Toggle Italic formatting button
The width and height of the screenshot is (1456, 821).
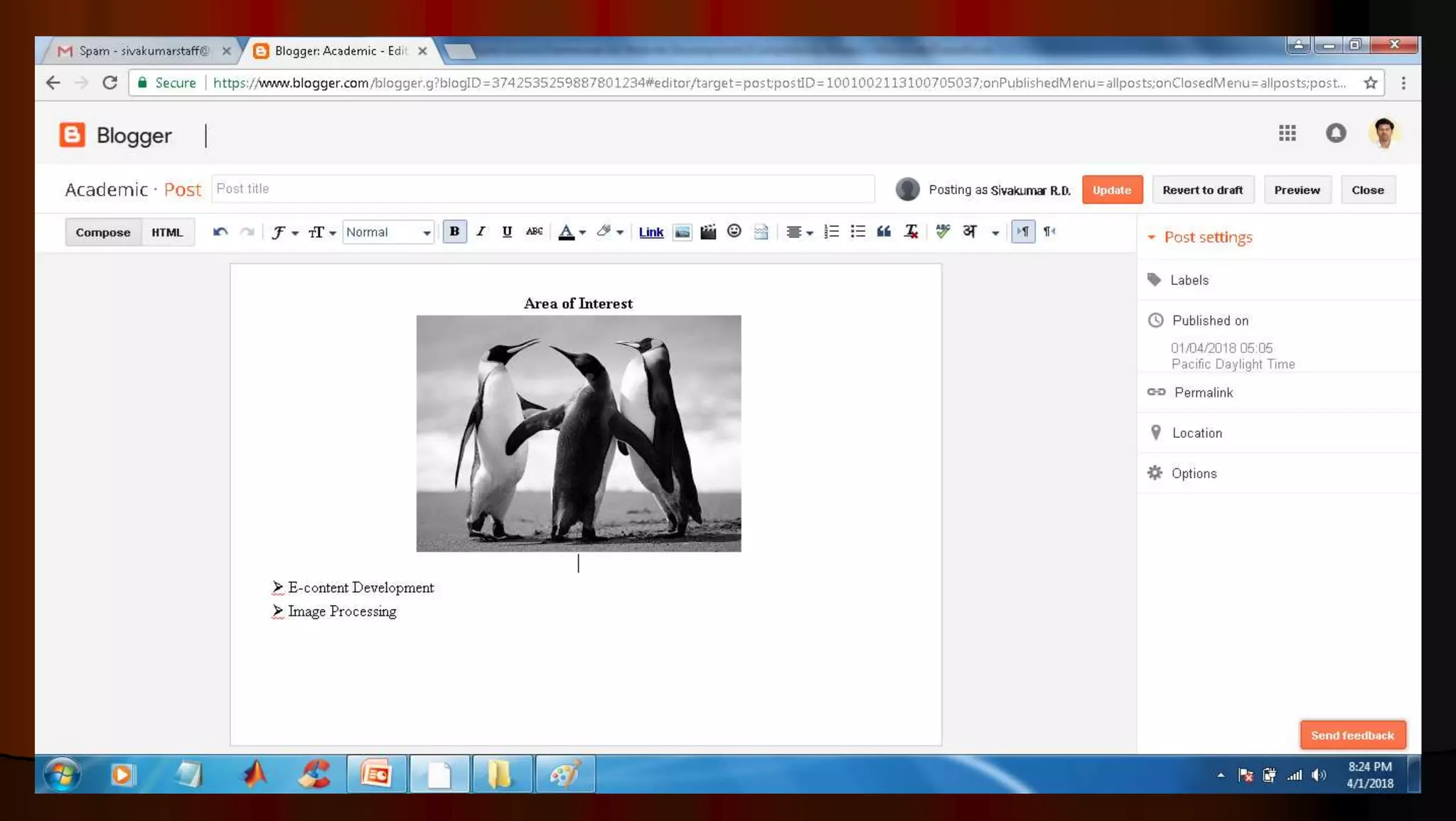(x=481, y=232)
